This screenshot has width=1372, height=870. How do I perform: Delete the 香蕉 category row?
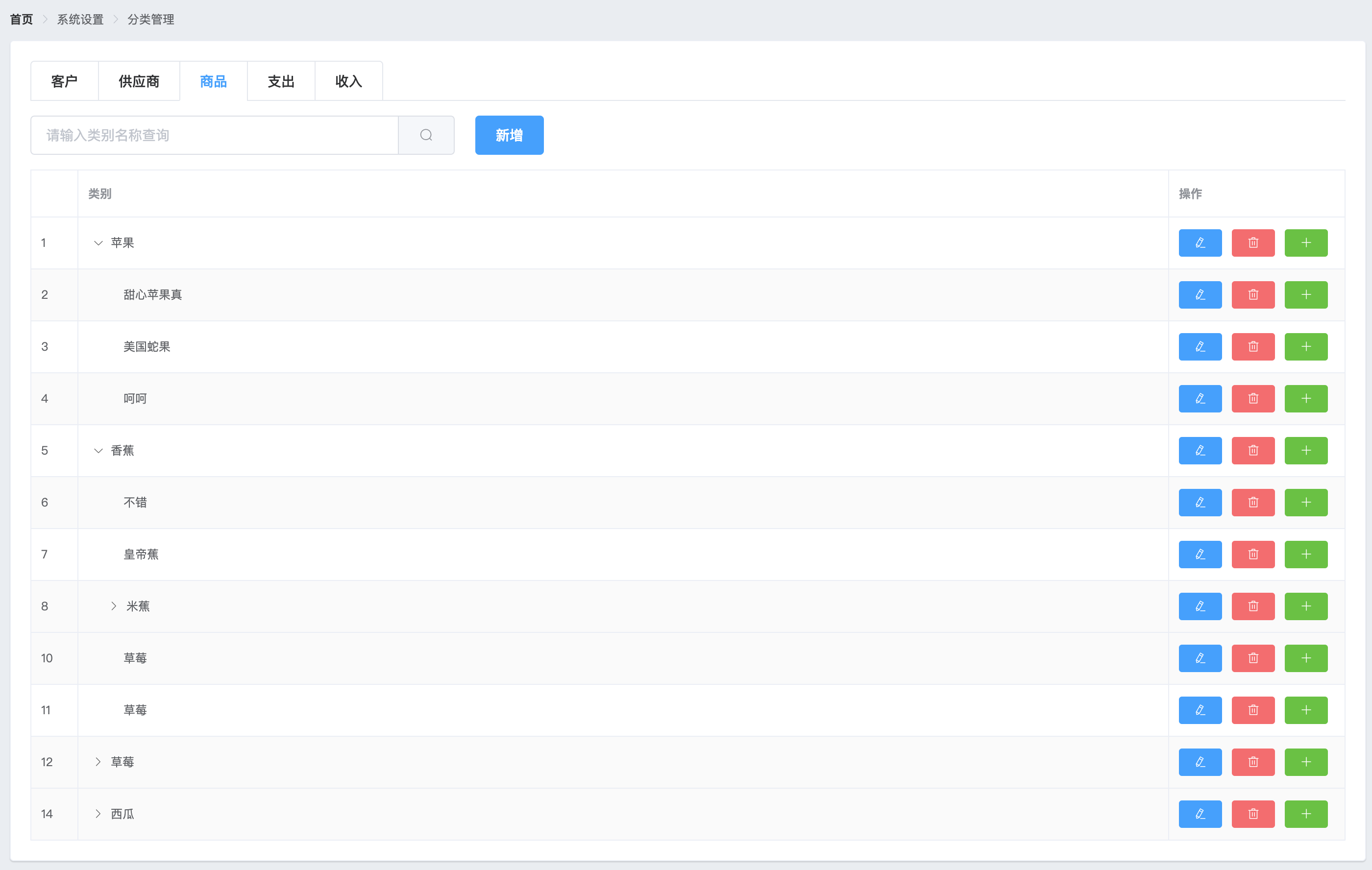pyautogui.click(x=1253, y=450)
